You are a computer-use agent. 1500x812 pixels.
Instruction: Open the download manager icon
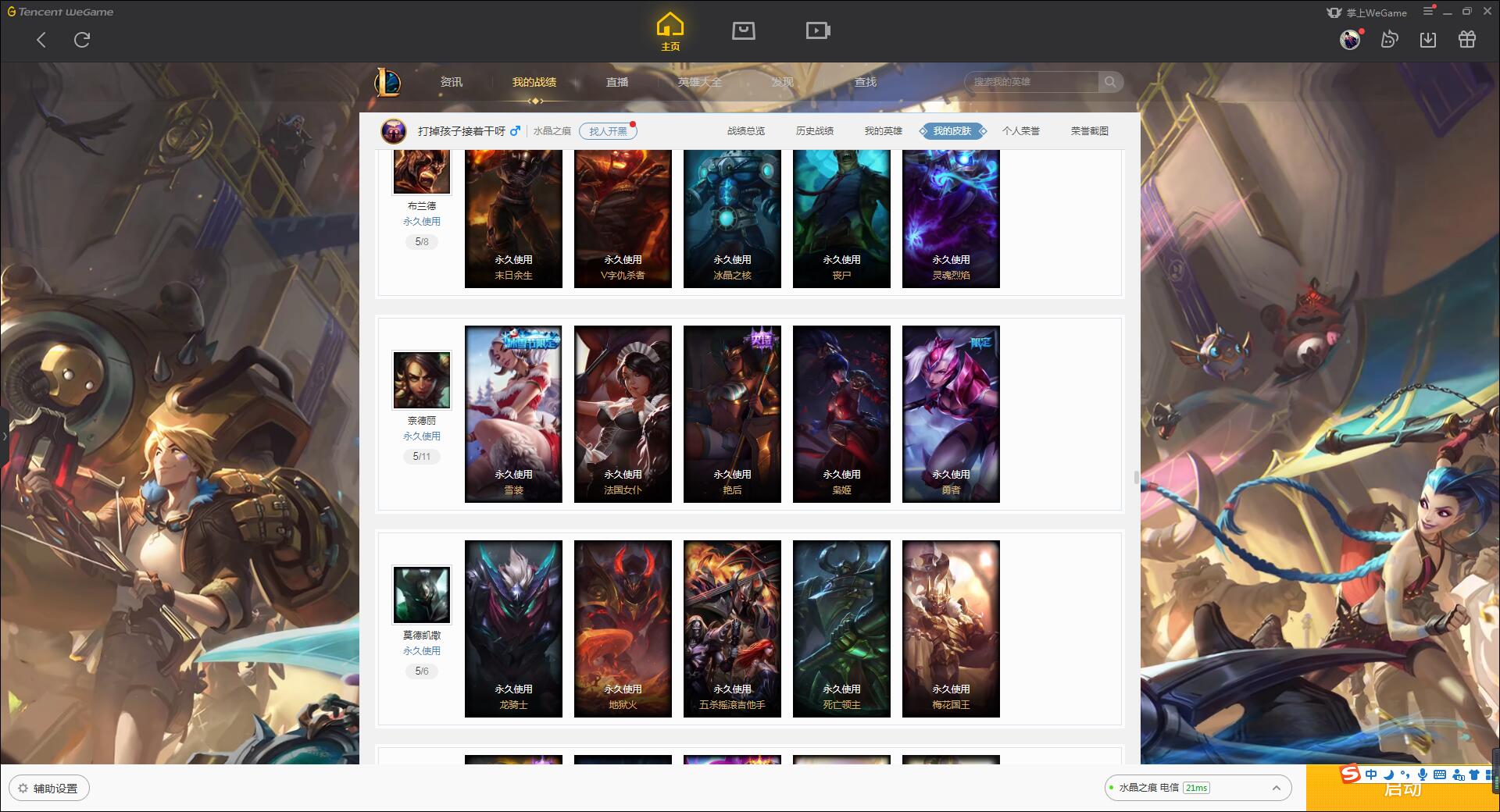point(1428,39)
